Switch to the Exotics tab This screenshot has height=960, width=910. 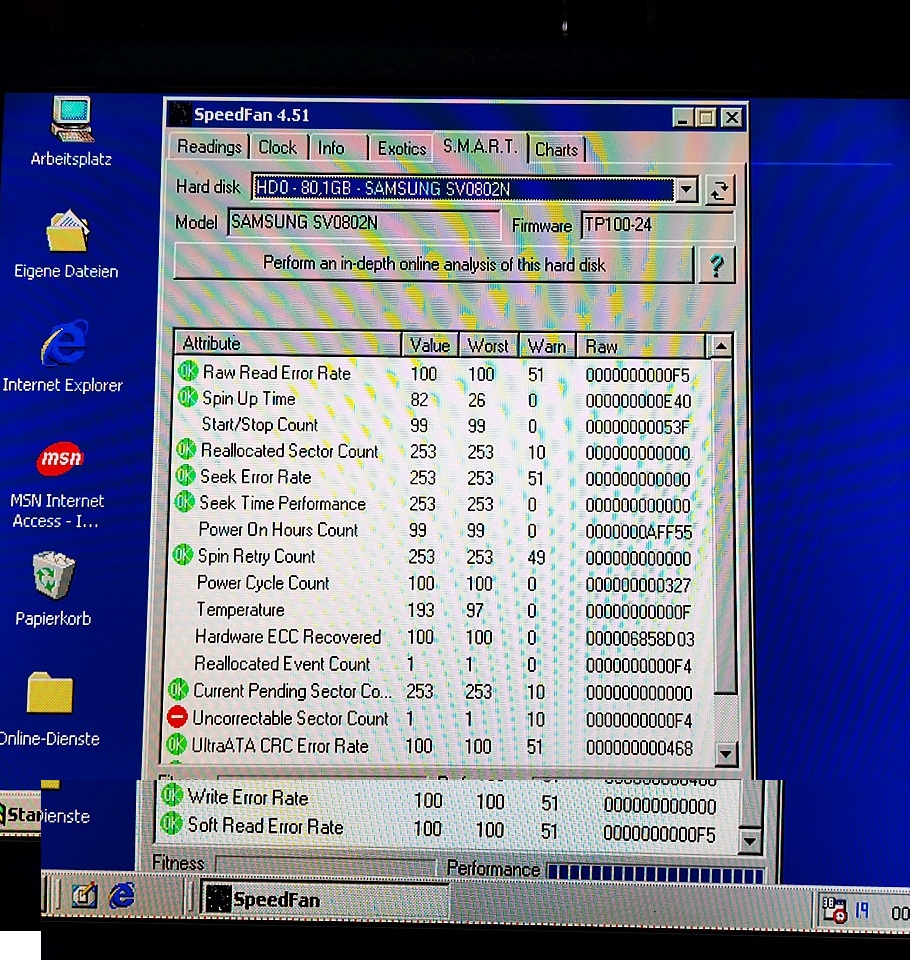tap(402, 149)
